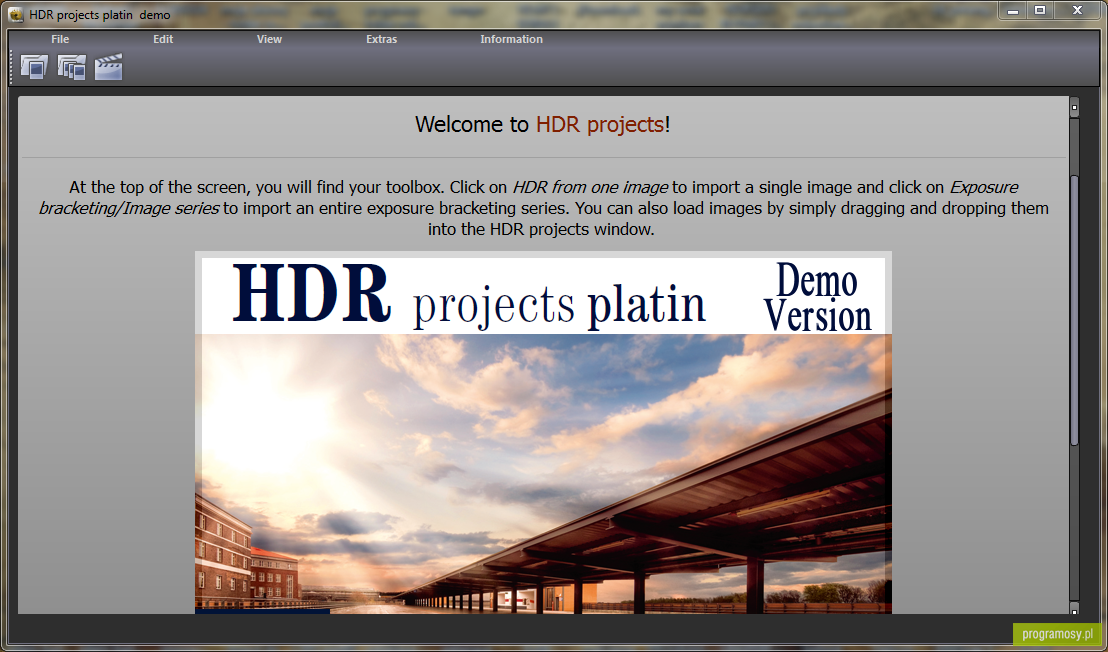Viewport: 1108px width, 652px height.
Task: Click the red HDR projects text in heading
Action: tap(600, 124)
